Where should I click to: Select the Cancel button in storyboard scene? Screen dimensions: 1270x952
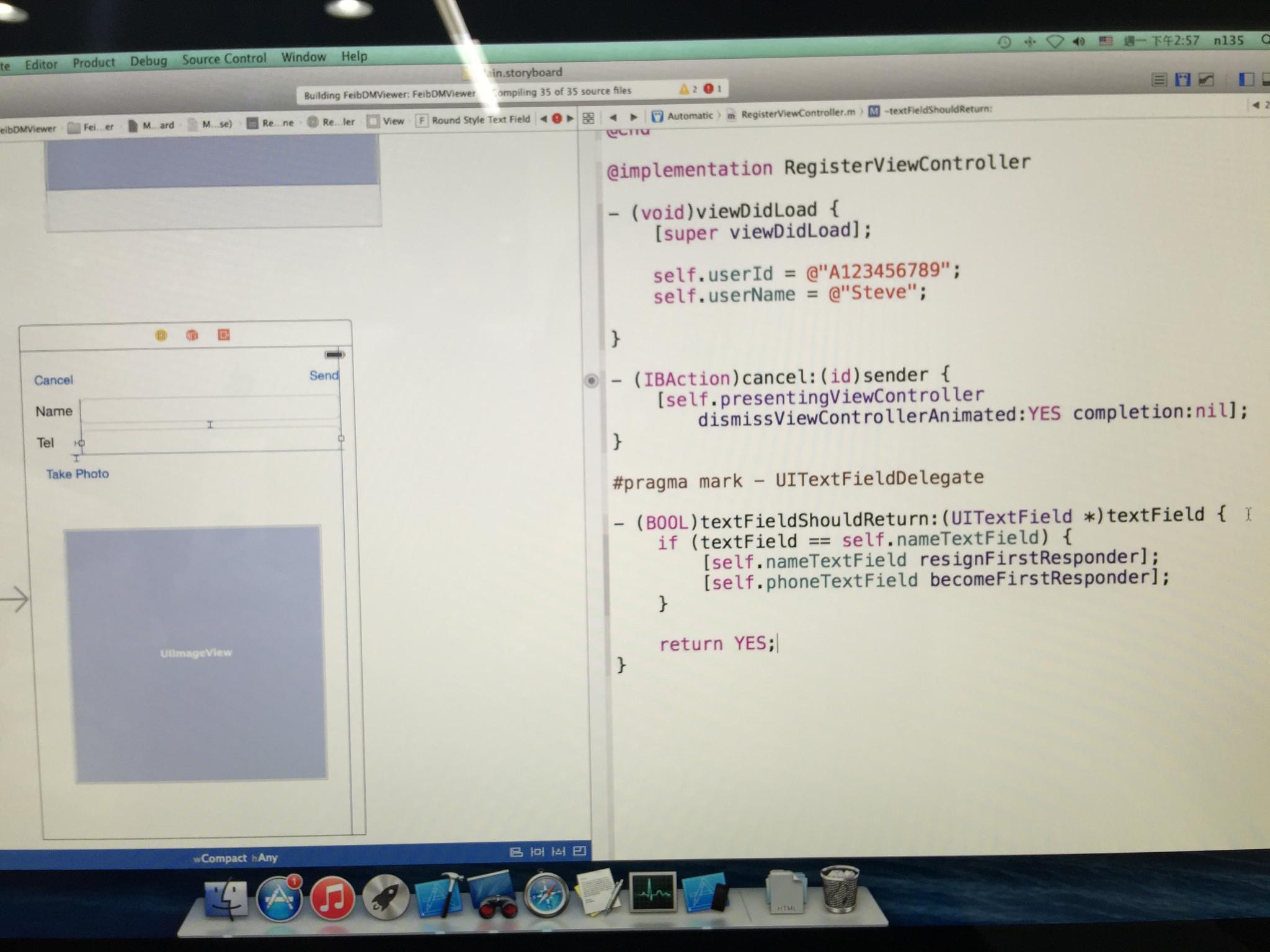click(53, 380)
